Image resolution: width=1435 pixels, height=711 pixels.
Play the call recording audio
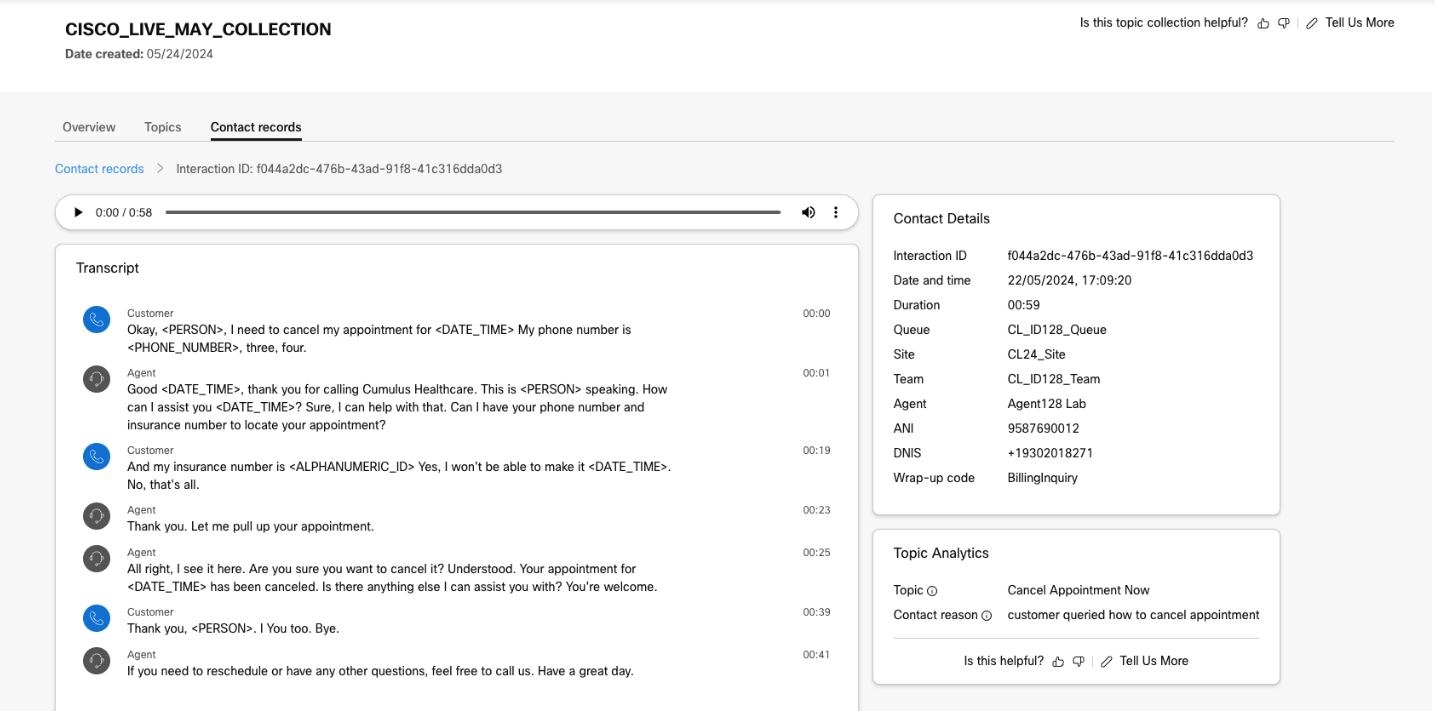click(x=78, y=212)
